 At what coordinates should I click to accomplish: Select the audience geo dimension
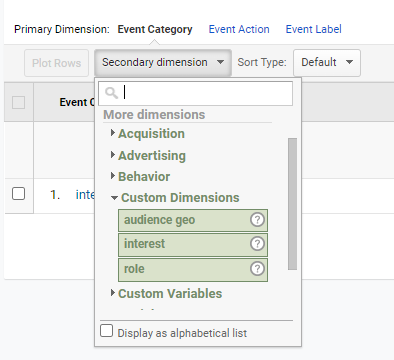pyautogui.click(x=193, y=220)
